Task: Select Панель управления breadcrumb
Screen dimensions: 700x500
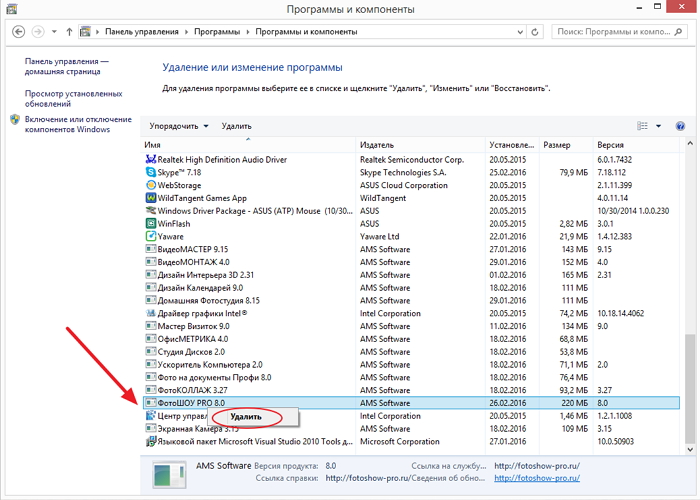Action: (x=142, y=32)
